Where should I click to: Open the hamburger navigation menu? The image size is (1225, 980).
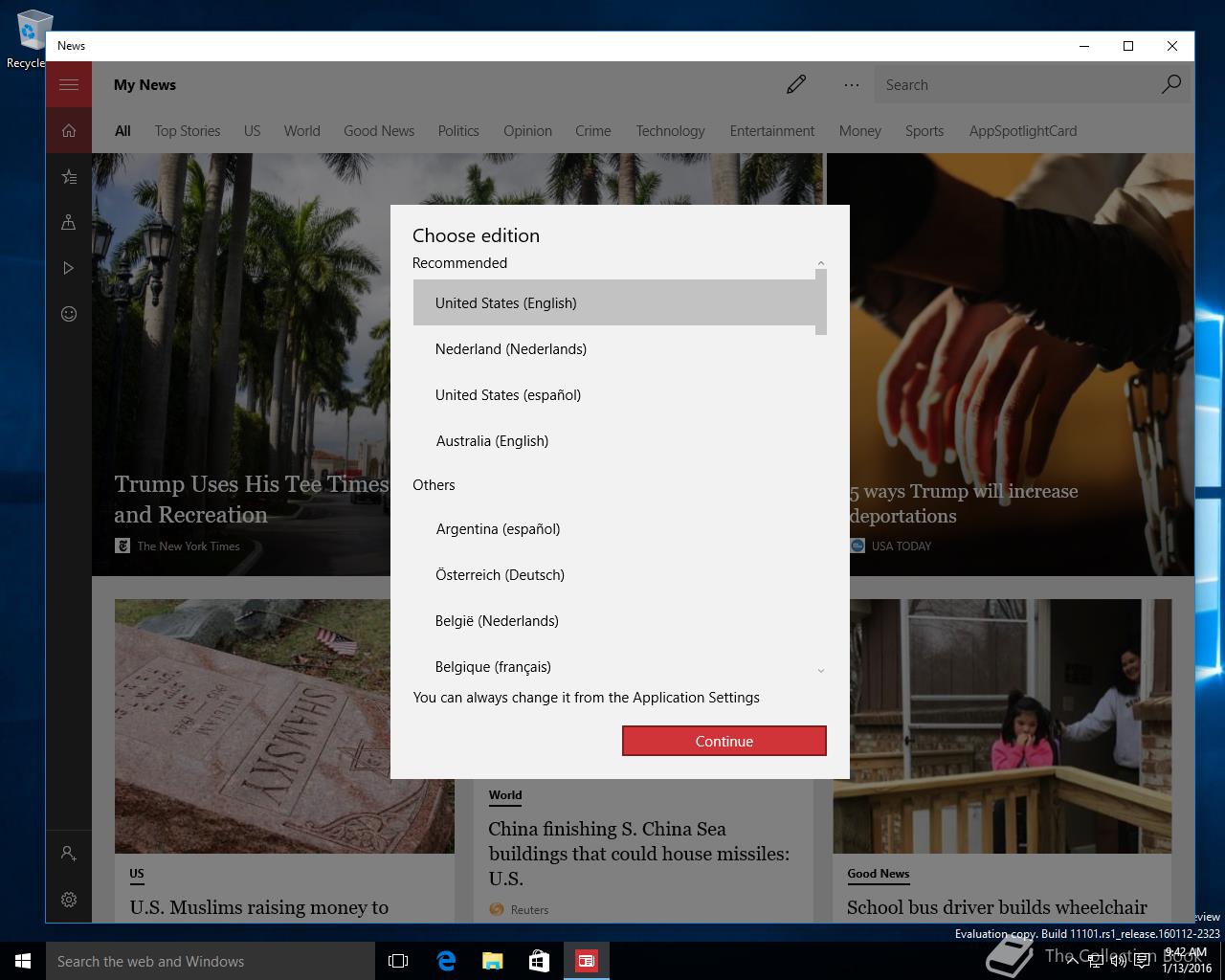(x=69, y=84)
